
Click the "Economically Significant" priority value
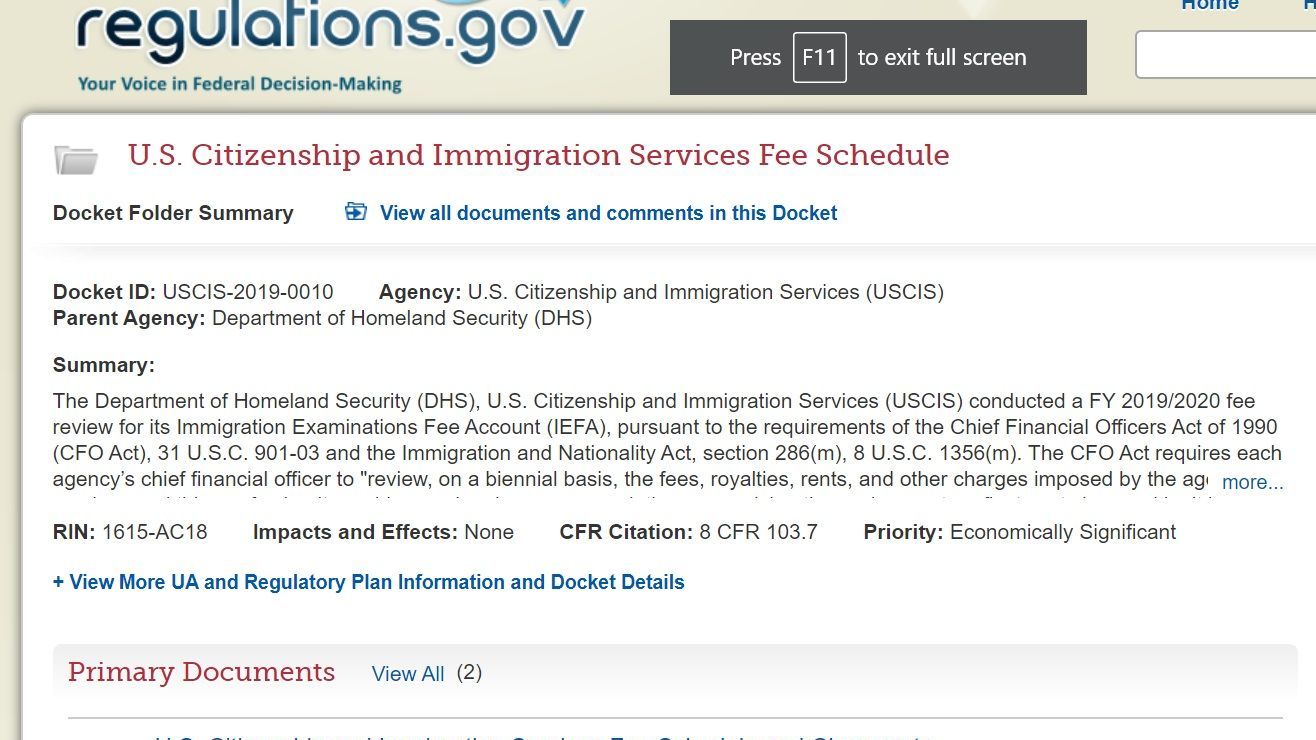[x=1062, y=532]
